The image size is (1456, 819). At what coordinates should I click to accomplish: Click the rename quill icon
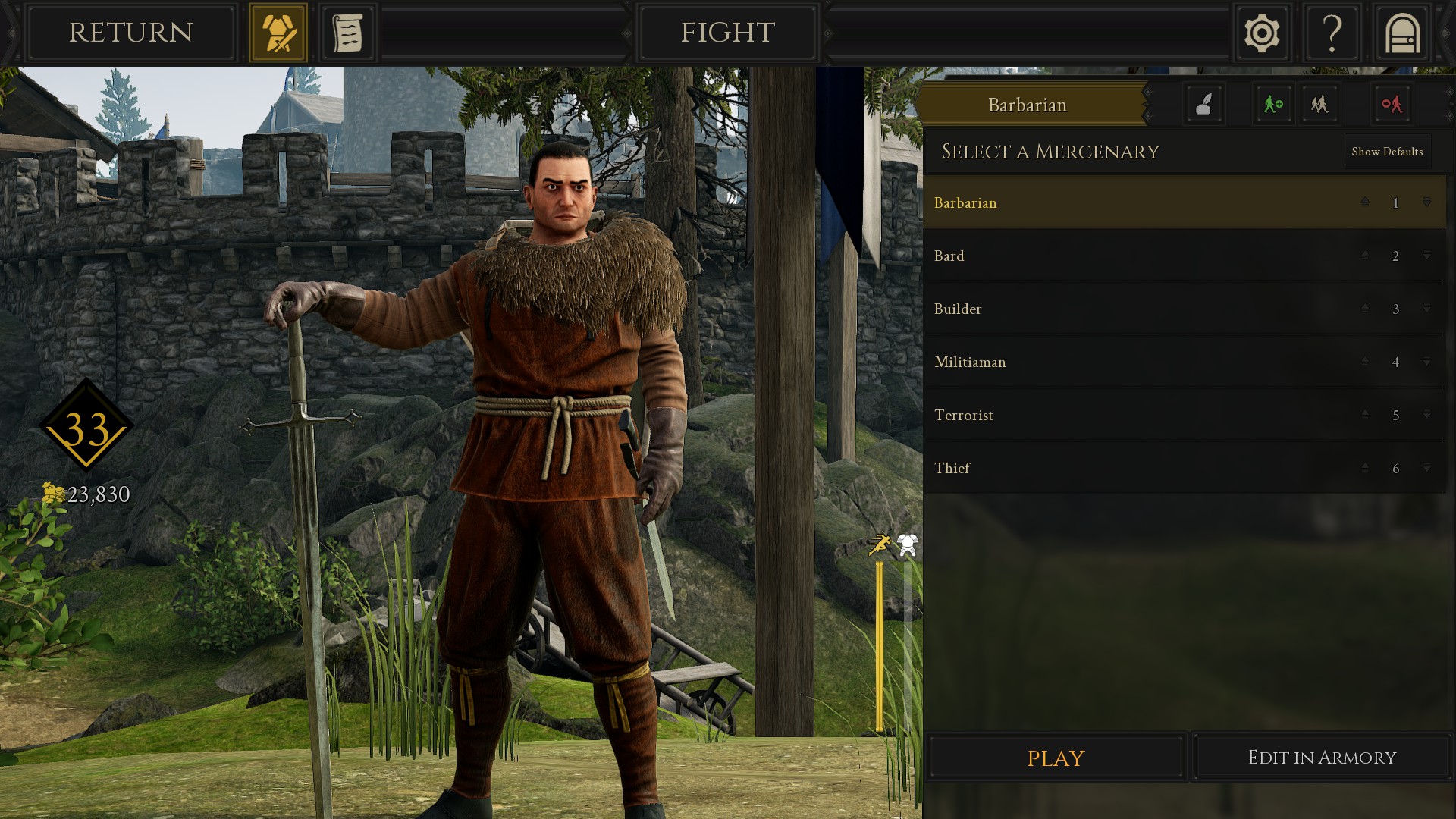point(1204,104)
